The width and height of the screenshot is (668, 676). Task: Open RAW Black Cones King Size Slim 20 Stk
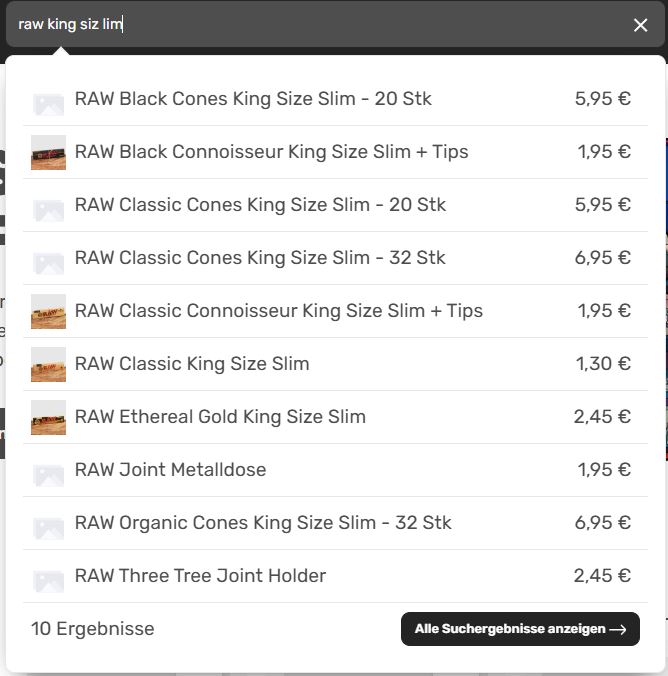[x=253, y=99]
